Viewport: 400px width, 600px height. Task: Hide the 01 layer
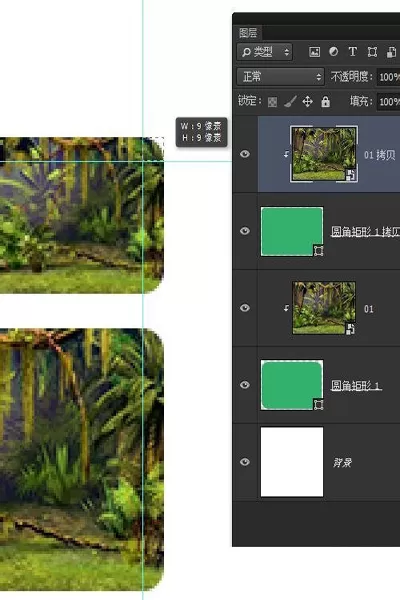point(245,308)
